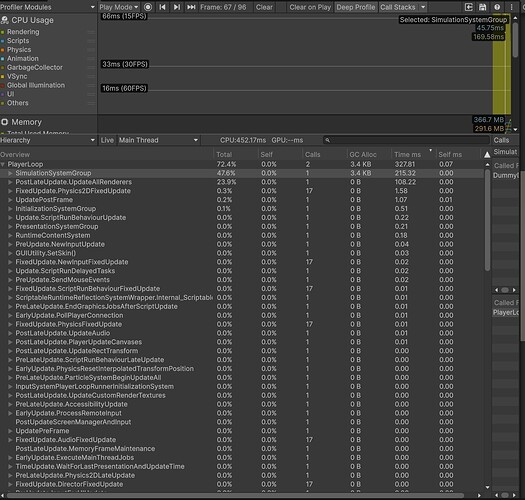The width and height of the screenshot is (525, 500).
Task: Click the save profiler data icon
Action: (482, 7)
